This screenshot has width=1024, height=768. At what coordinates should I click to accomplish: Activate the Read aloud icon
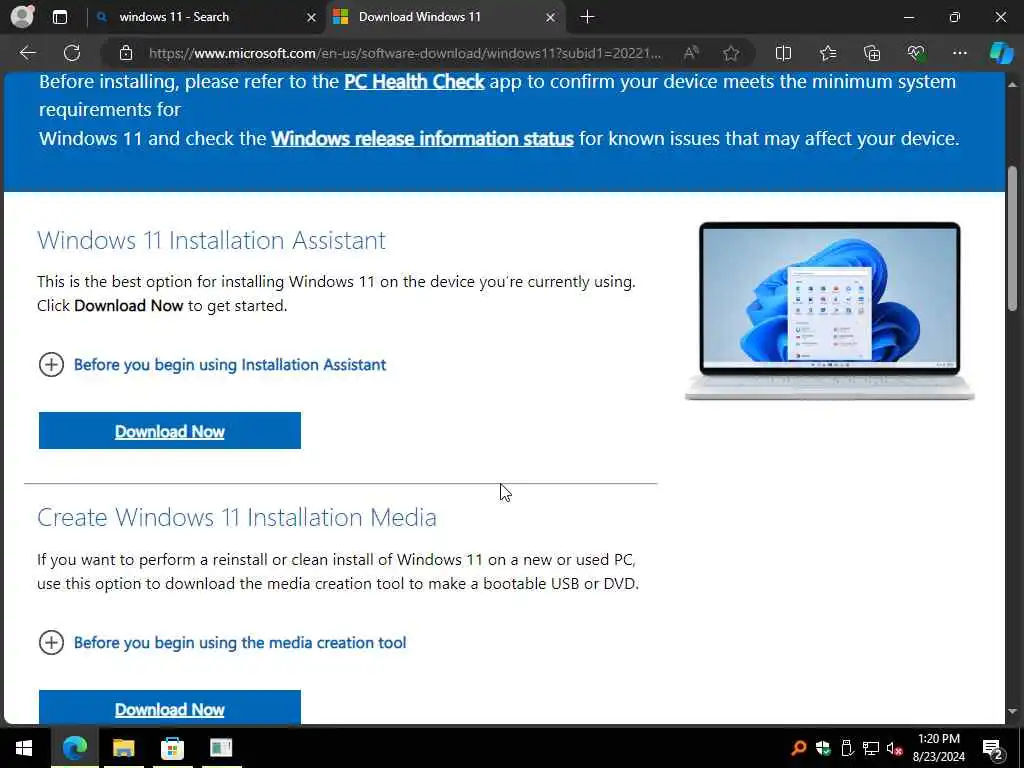pyautogui.click(x=691, y=53)
